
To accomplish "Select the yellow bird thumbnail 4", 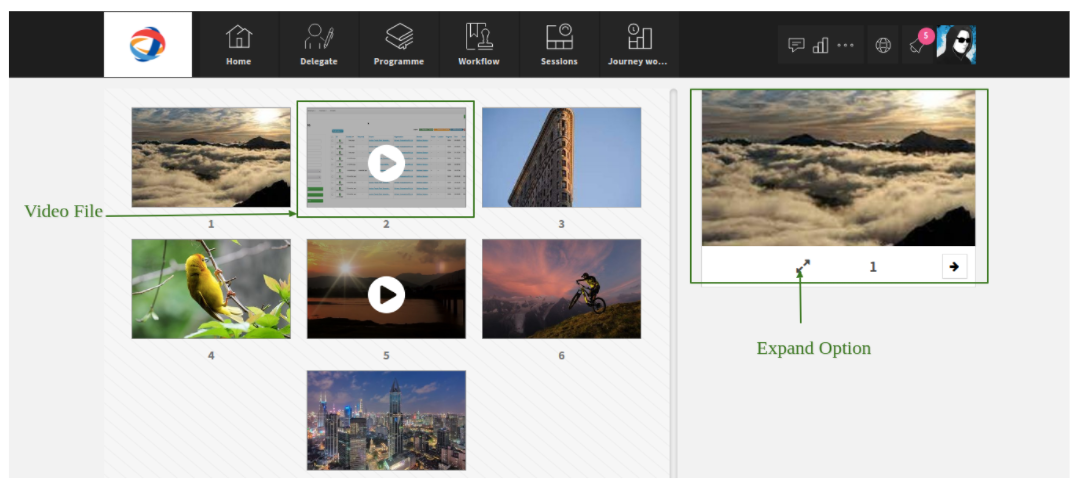I will (x=211, y=289).
